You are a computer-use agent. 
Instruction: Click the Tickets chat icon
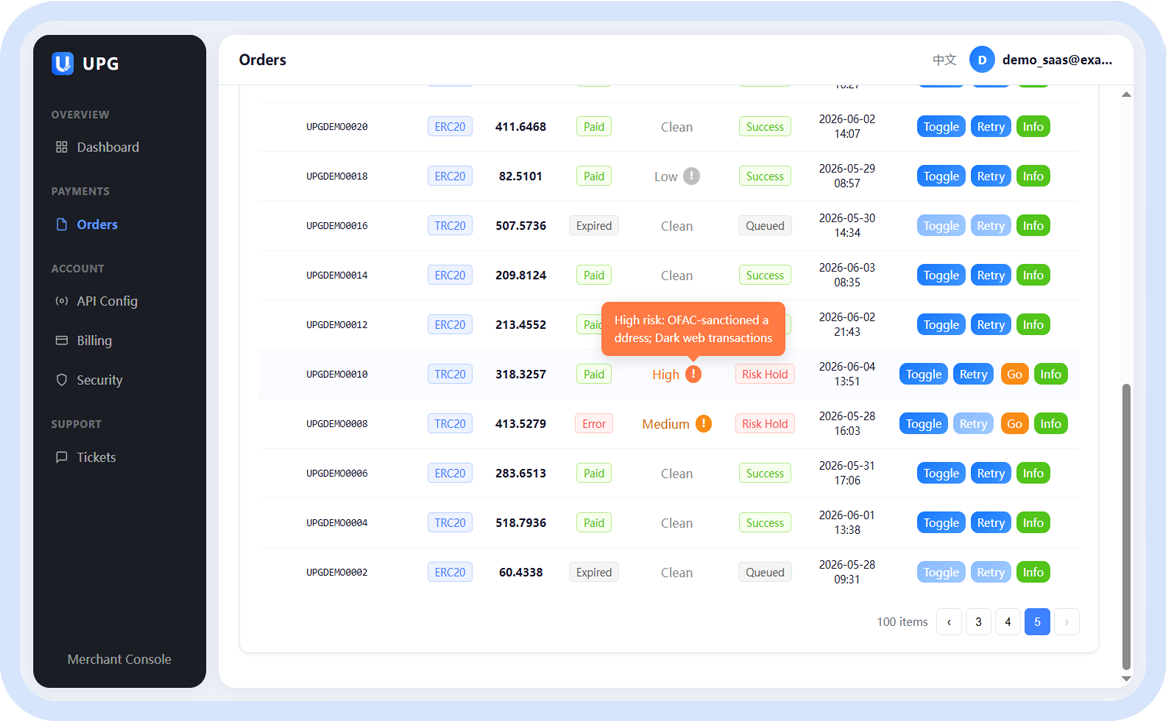coord(62,457)
